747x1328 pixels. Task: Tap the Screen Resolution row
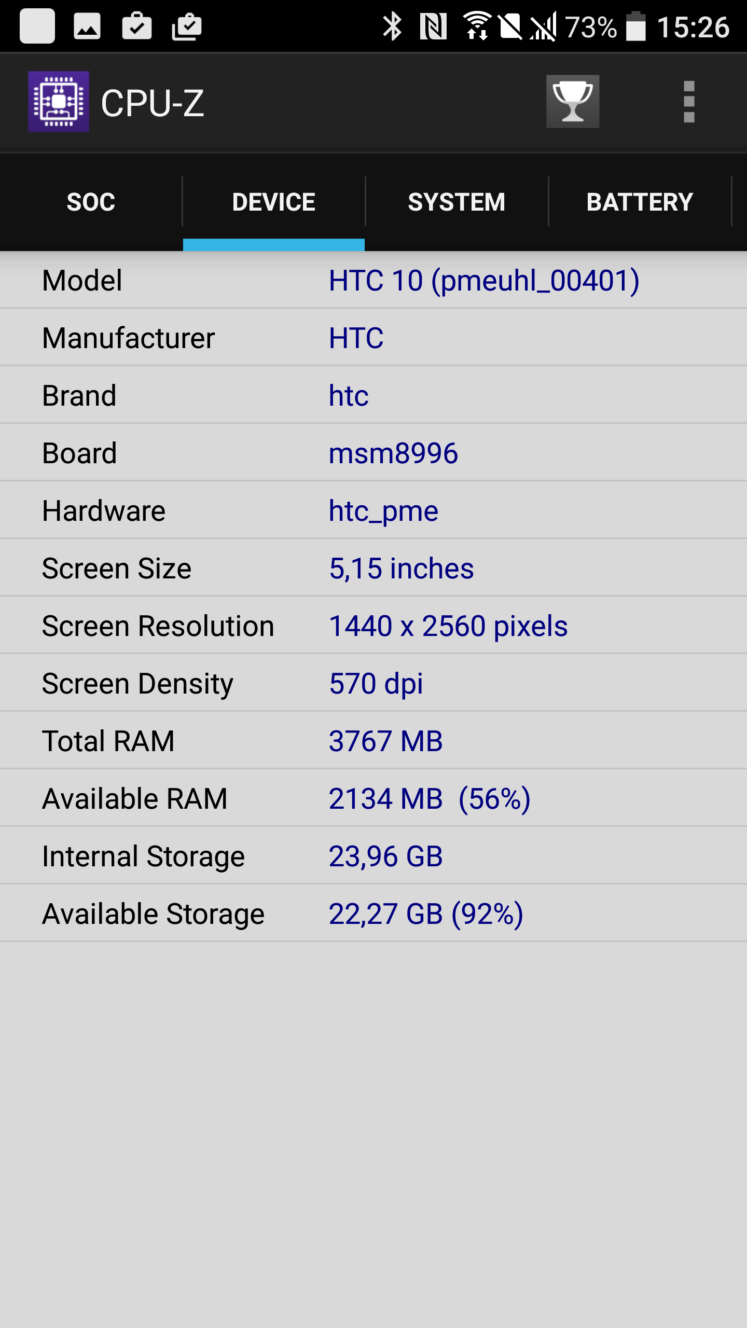tap(373, 626)
